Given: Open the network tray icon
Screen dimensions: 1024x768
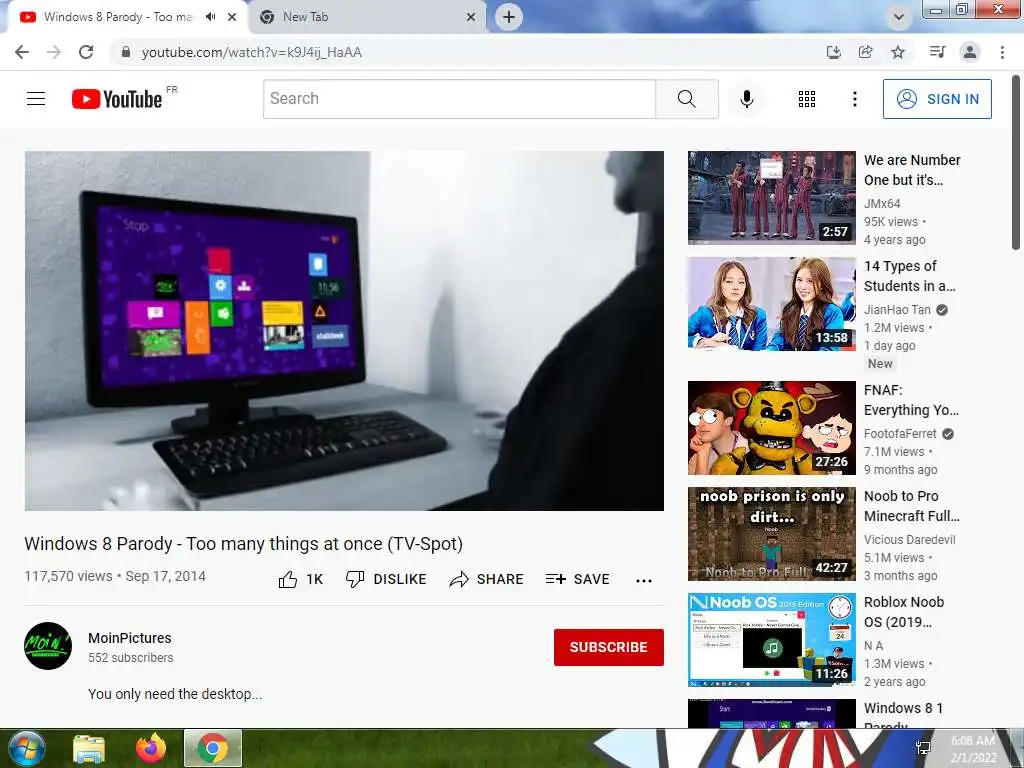Looking at the screenshot, I should tap(923, 748).
